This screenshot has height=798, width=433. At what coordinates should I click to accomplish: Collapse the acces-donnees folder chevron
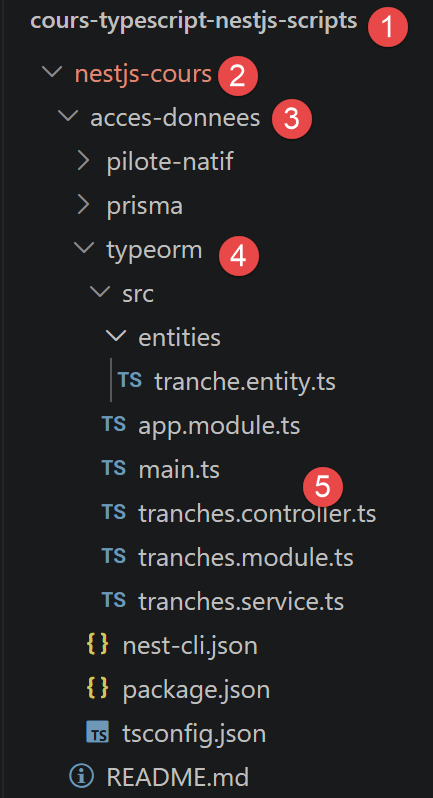67,116
